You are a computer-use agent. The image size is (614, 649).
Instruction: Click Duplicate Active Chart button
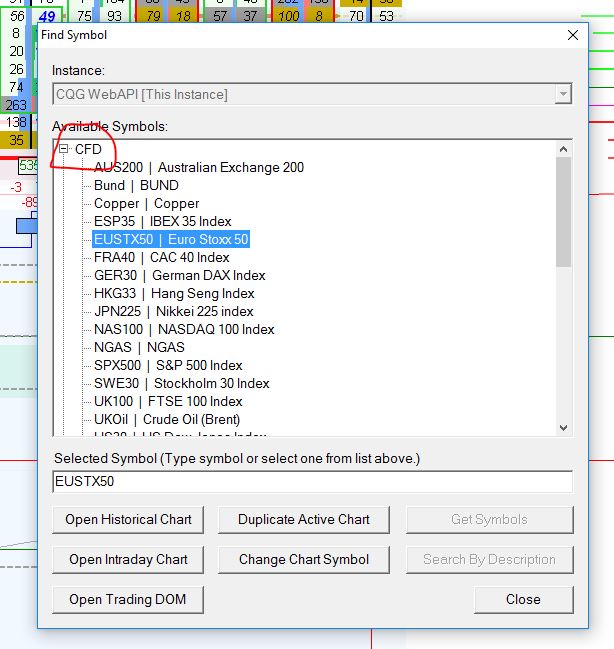303,519
